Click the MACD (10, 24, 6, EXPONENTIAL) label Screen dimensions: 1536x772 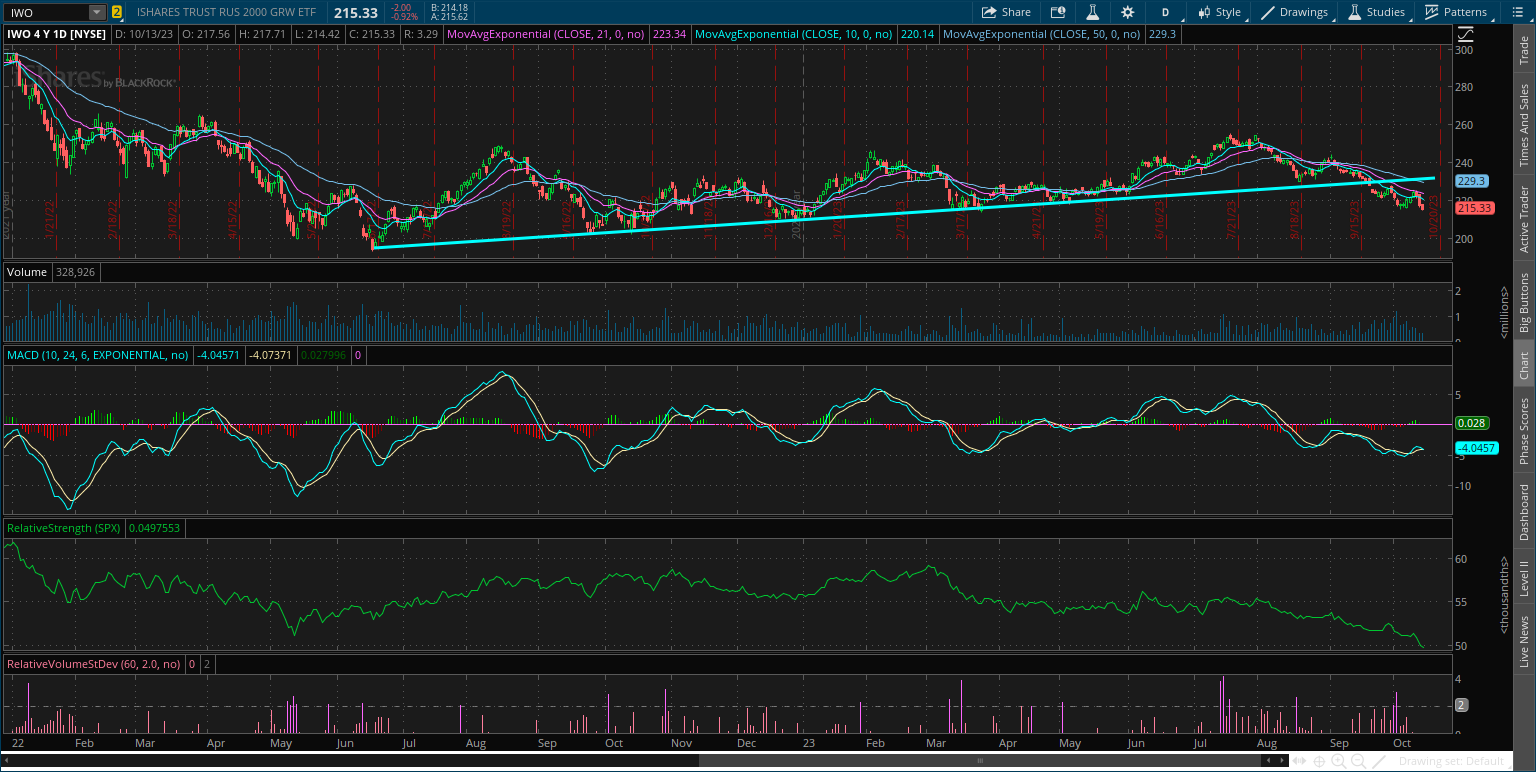tap(98, 354)
